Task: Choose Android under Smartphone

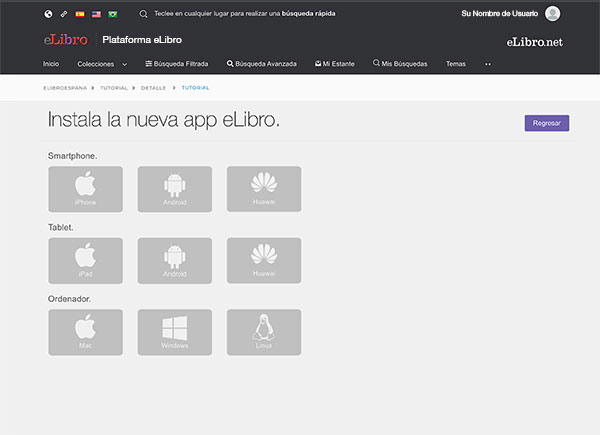Action: 175,189
